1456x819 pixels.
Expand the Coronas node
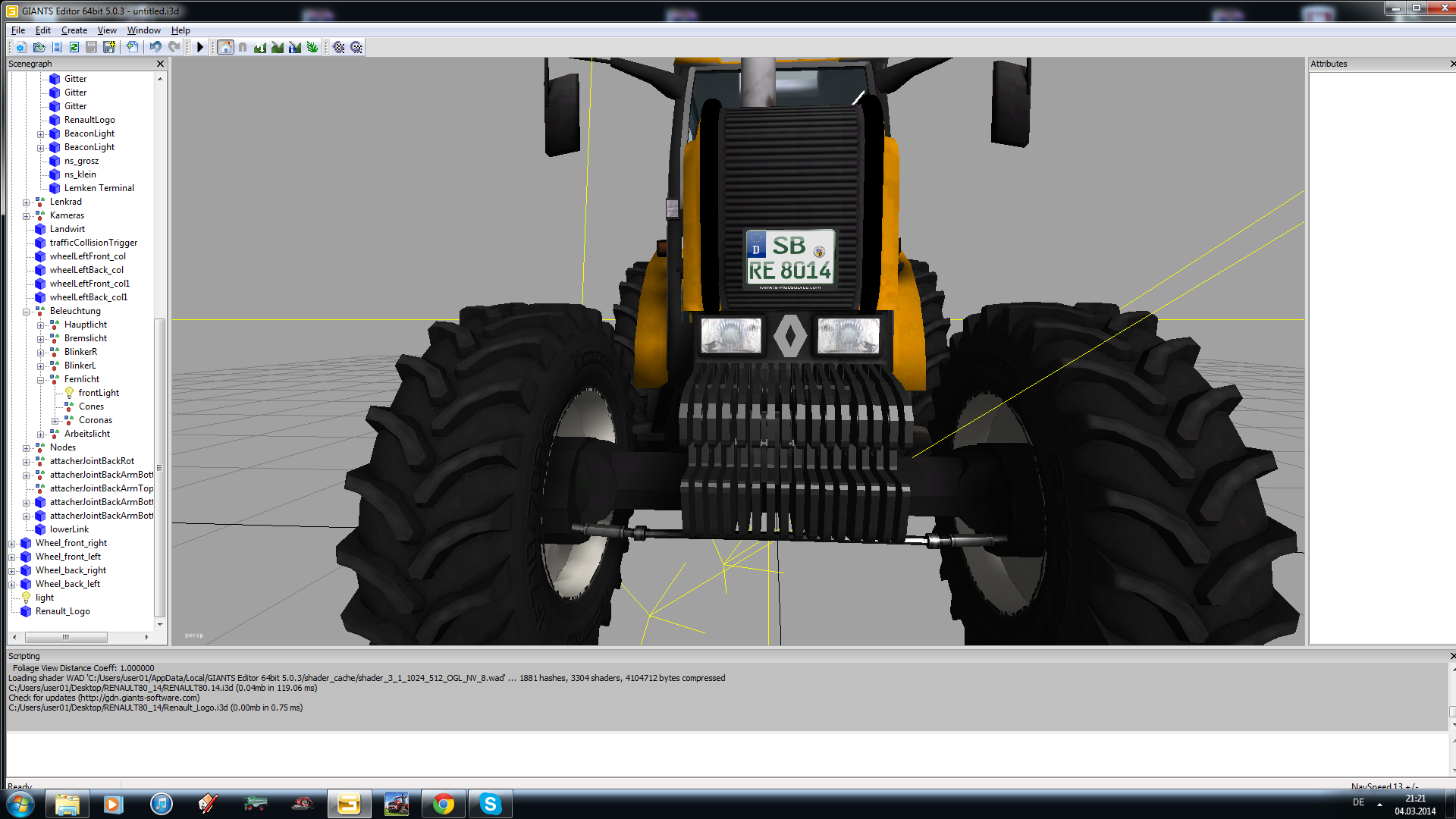[55, 421]
